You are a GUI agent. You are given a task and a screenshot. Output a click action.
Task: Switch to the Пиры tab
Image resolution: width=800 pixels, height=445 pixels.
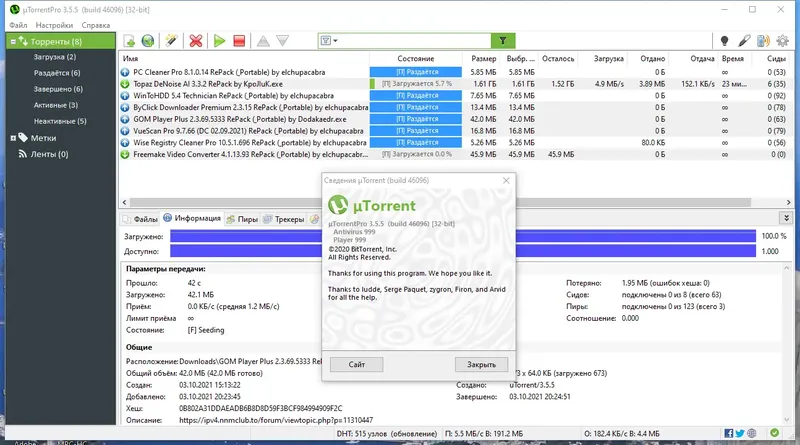click(242, 219)
